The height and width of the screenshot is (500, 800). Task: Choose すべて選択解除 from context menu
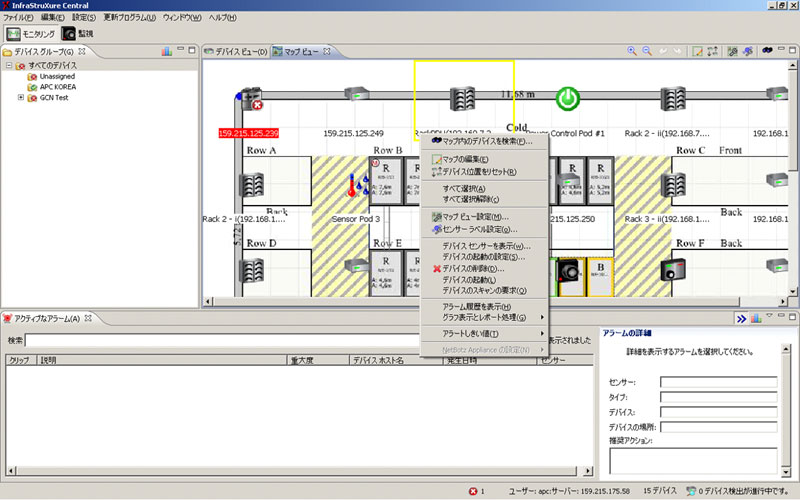(484, 199)
